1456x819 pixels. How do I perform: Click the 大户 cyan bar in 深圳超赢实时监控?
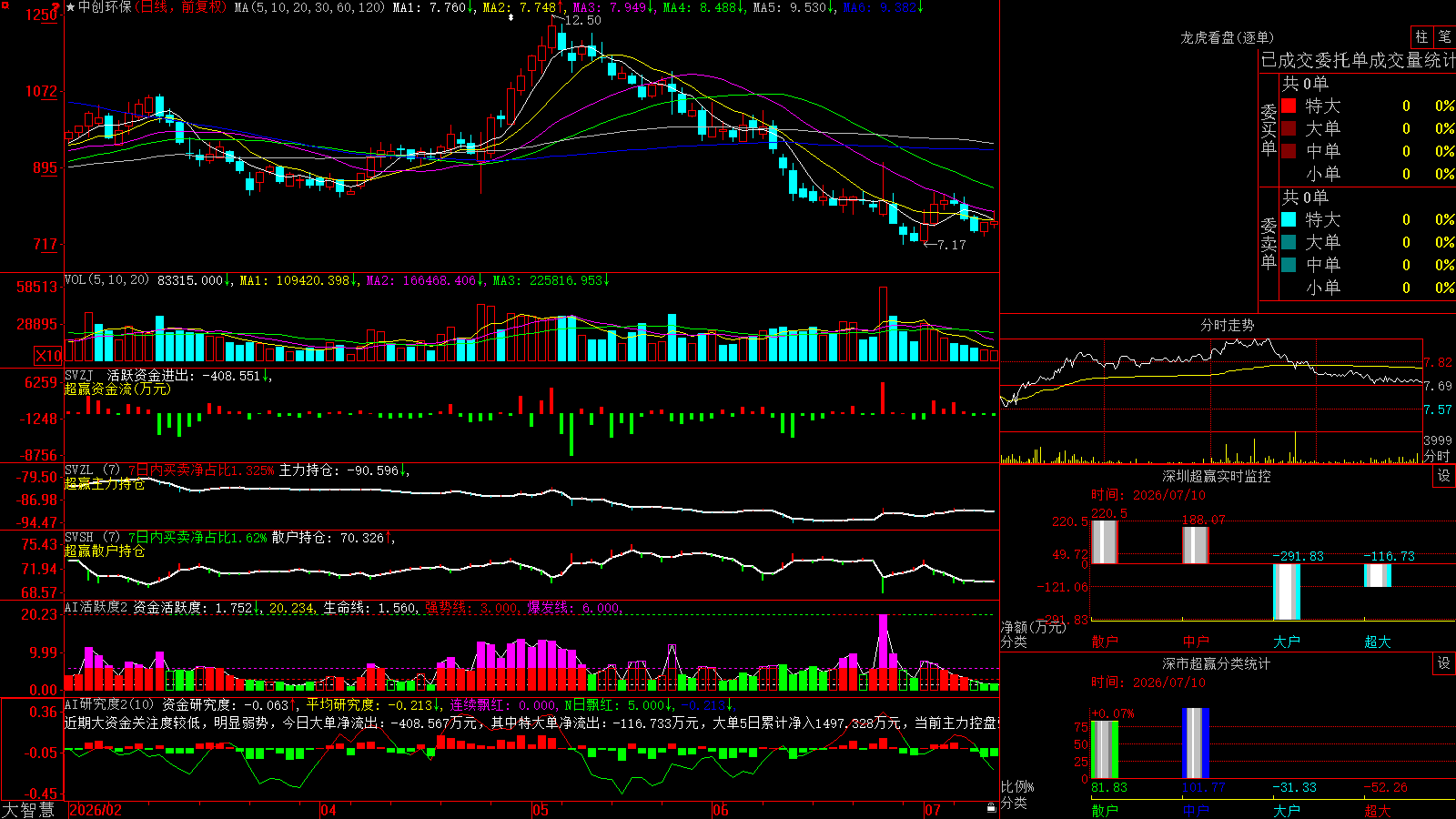coord(1286,591)
